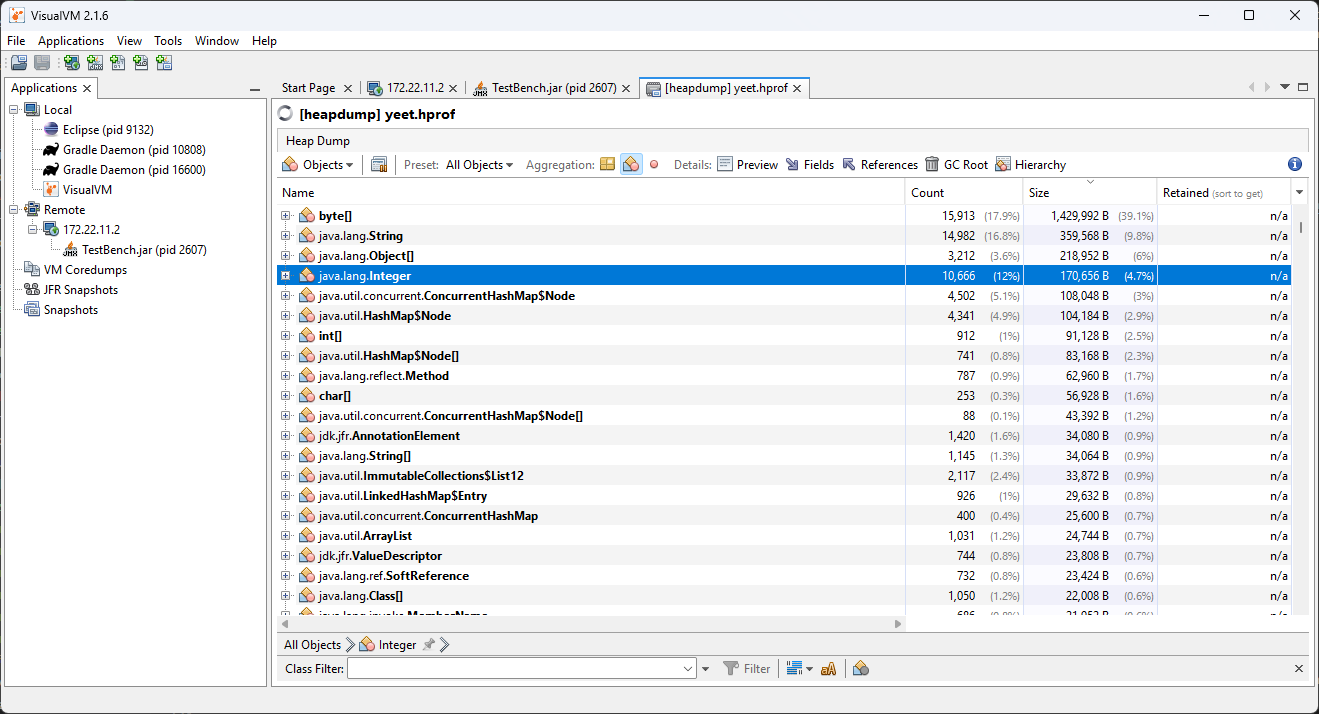Click the Add Remote Host toolbar icon

pos(71,63)
